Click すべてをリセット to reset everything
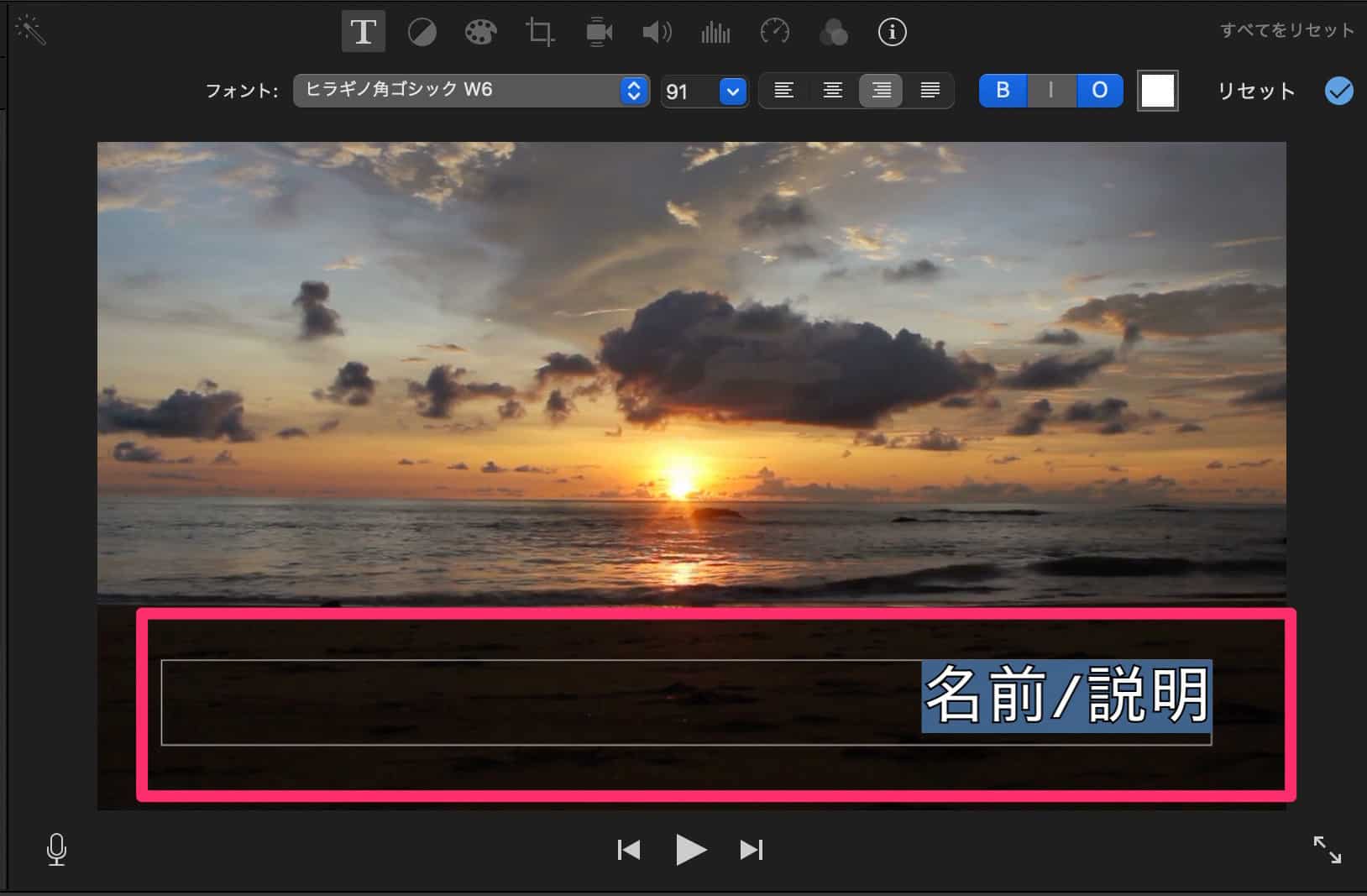Viewport: 1367px width, 896px height. [1286, 31]
